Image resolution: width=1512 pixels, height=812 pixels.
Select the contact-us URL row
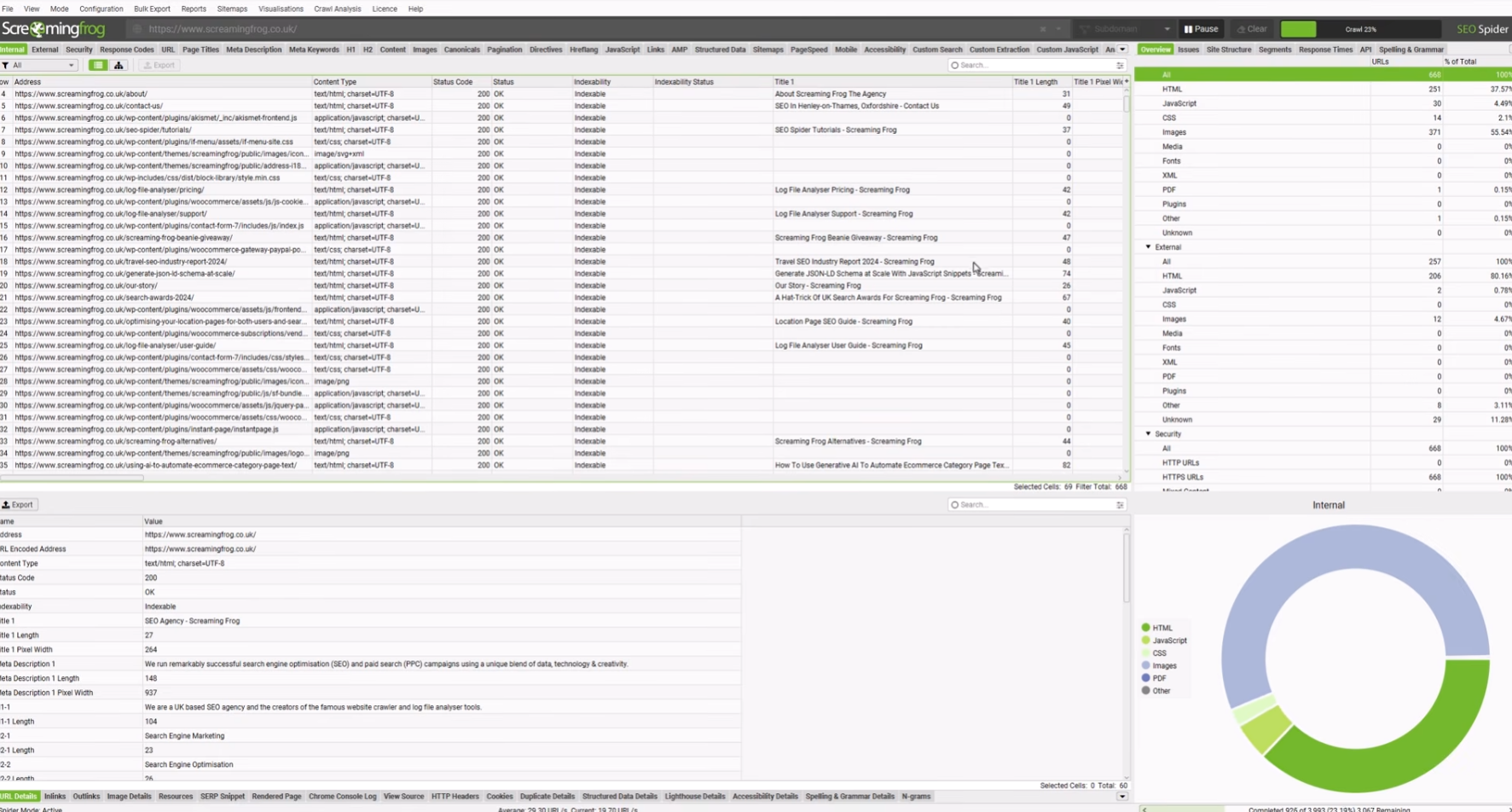coord(563,106)
